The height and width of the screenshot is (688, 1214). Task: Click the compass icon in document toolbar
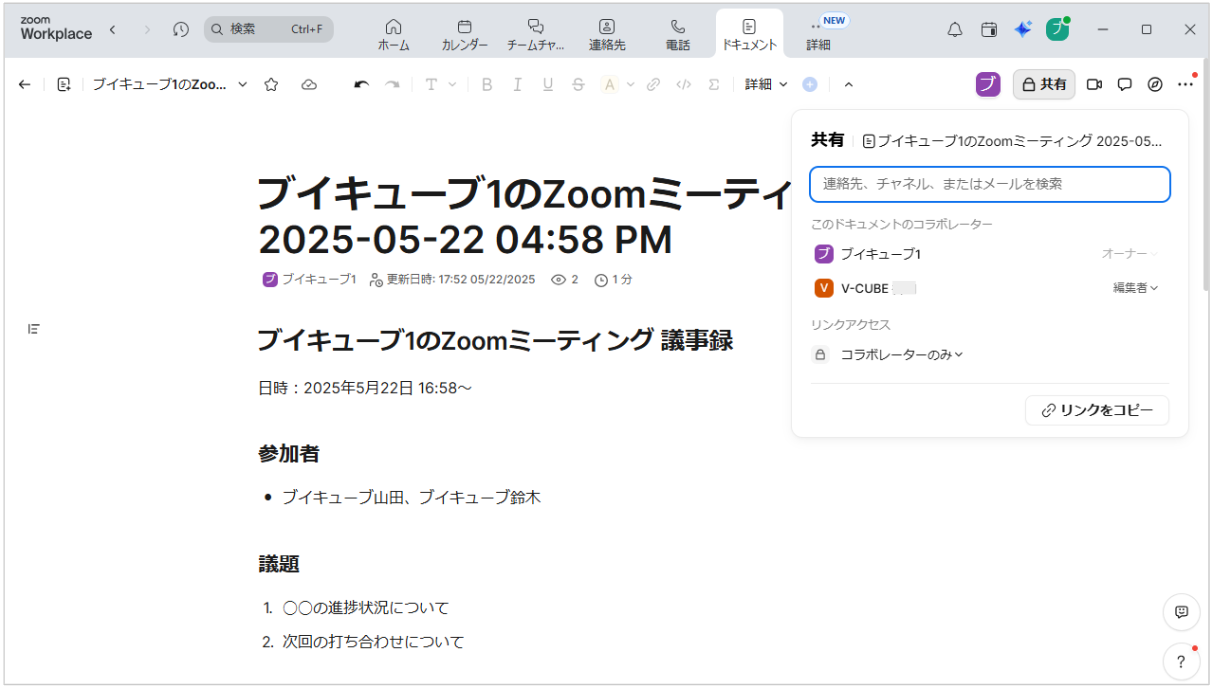(x=1155, y=85)
